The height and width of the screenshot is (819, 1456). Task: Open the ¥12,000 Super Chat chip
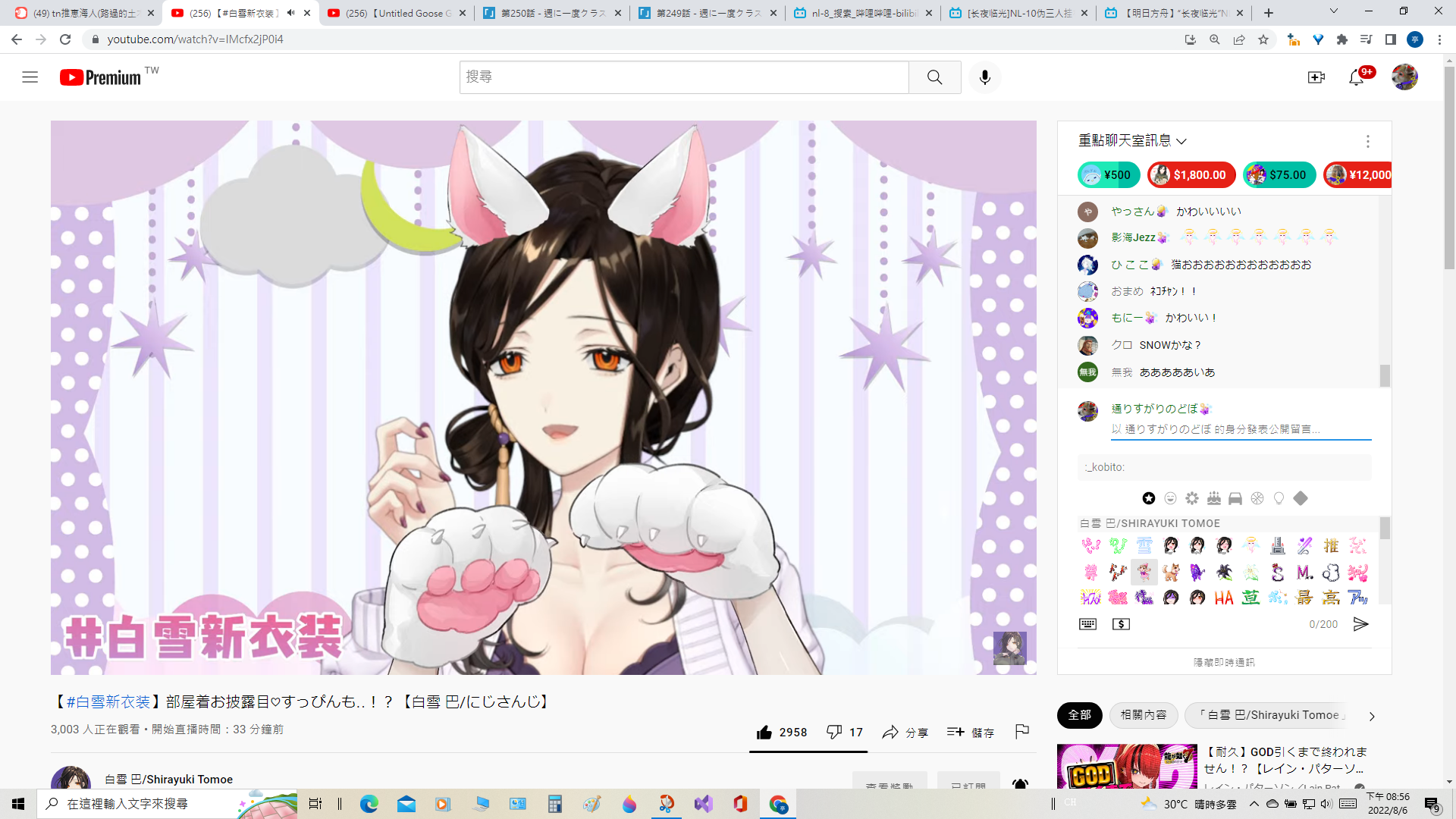coord(1357,175)
